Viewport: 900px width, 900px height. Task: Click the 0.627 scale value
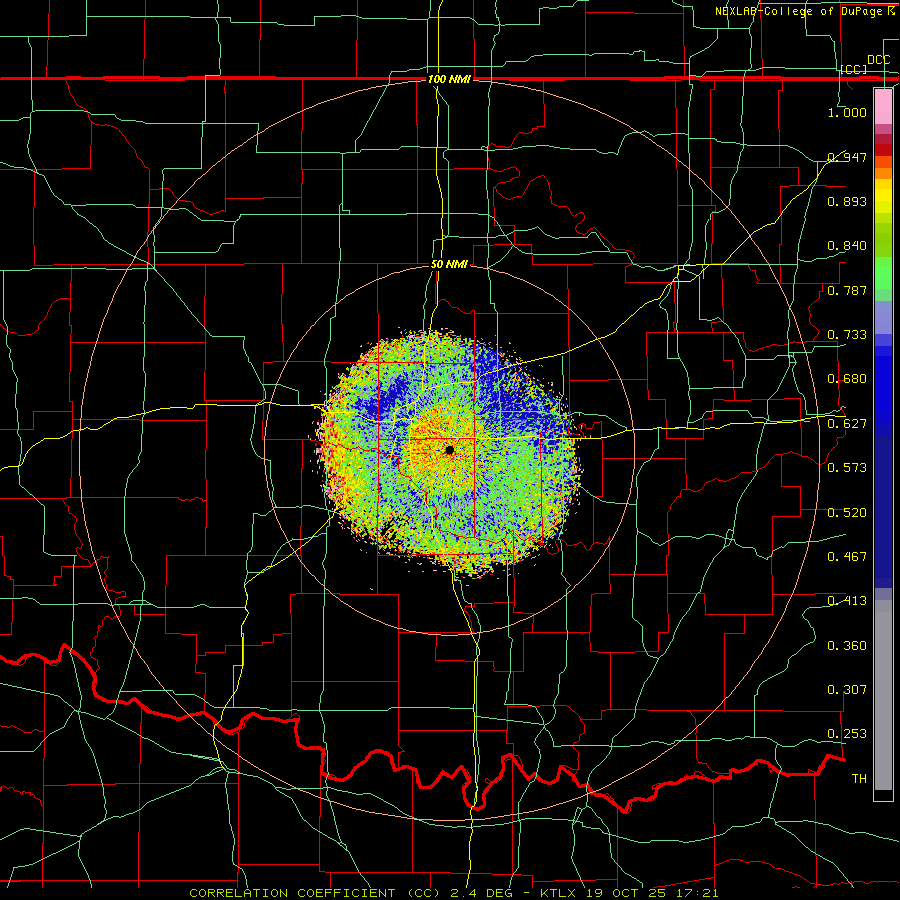click(847, 424)
